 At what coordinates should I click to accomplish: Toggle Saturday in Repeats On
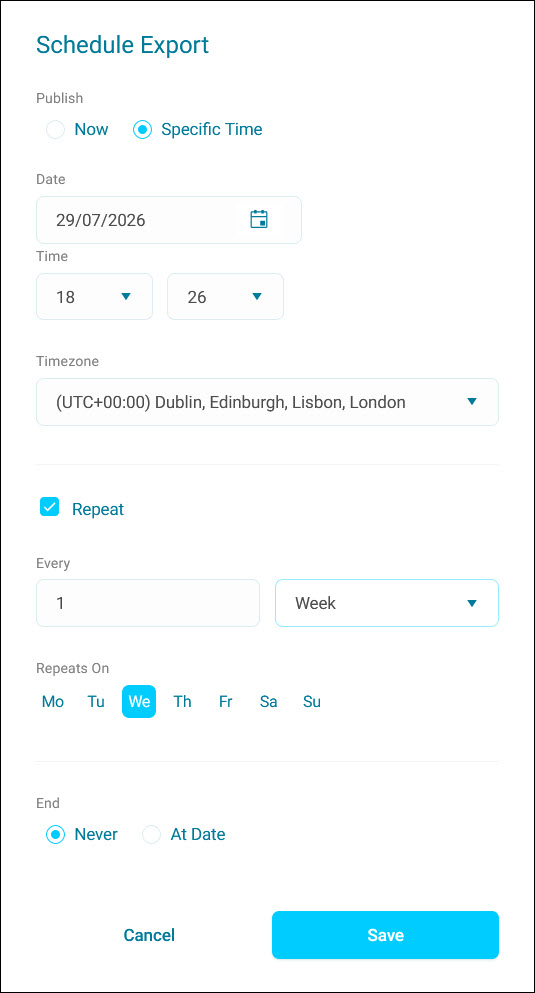coord(268,702)
